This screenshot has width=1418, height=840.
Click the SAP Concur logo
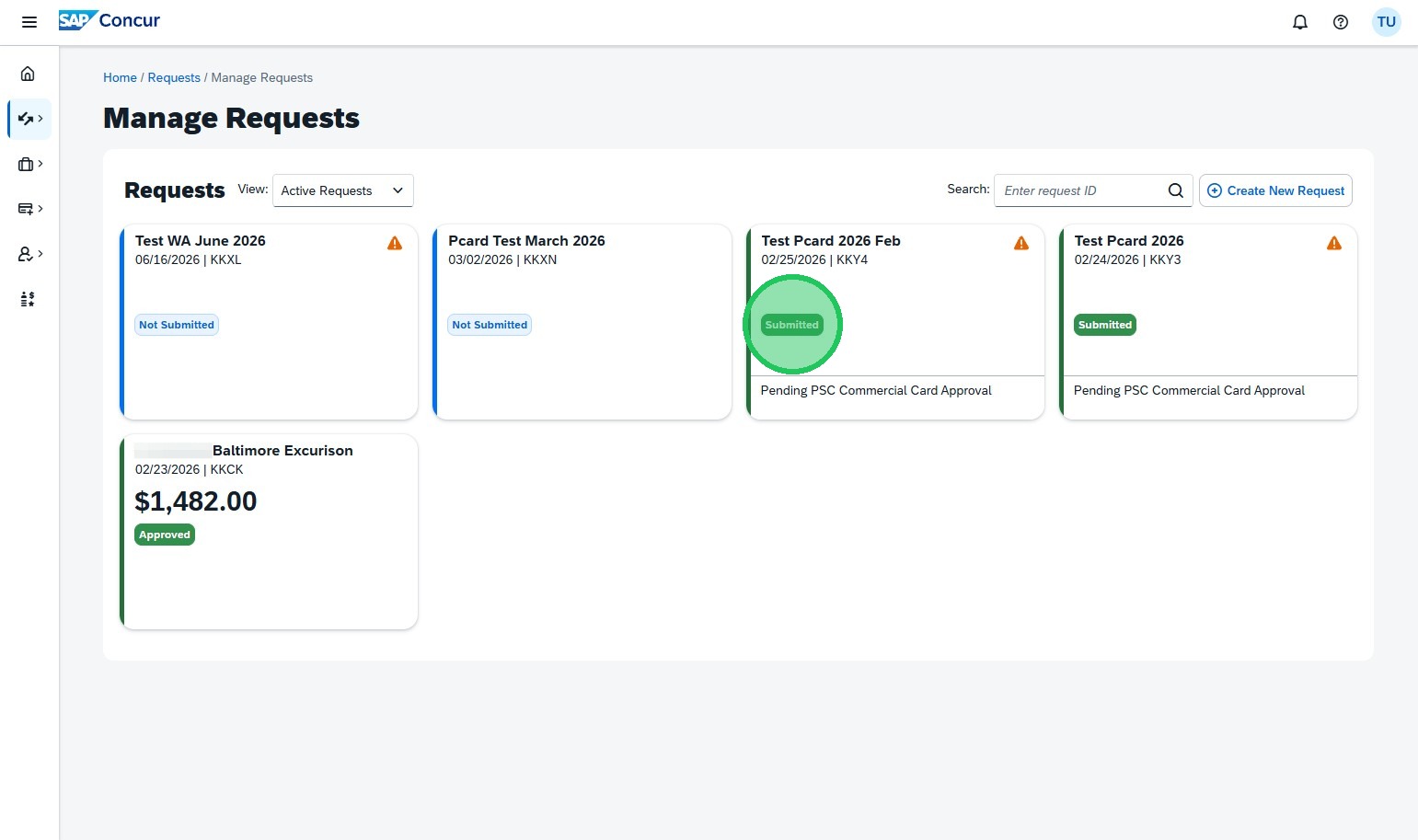point(110,20)
